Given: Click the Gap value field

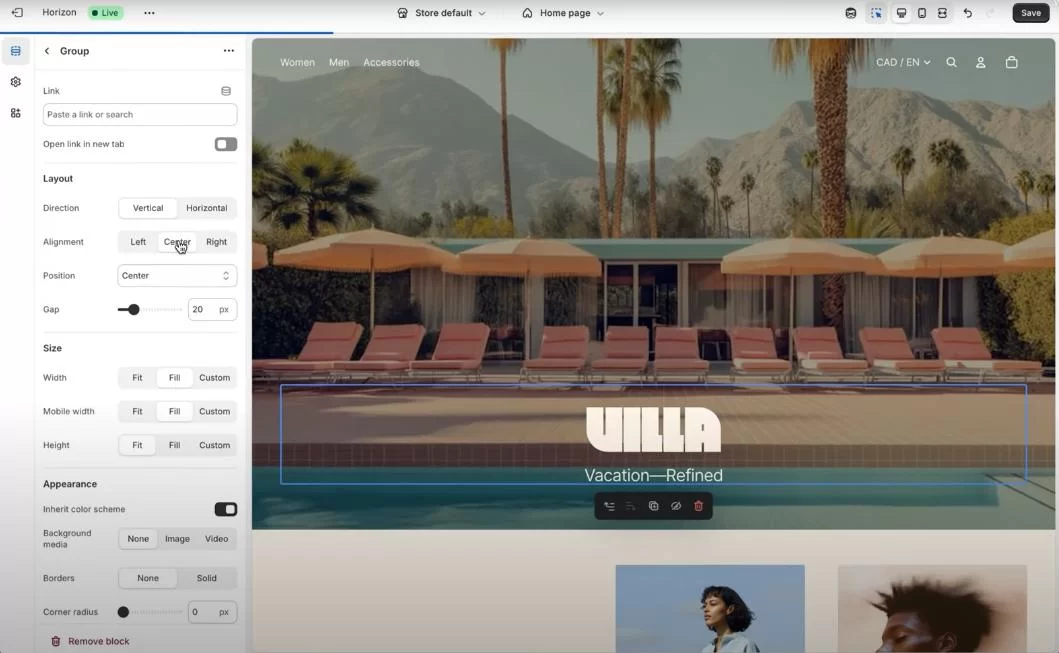Looking at the screenshot, I should (212, 309).
